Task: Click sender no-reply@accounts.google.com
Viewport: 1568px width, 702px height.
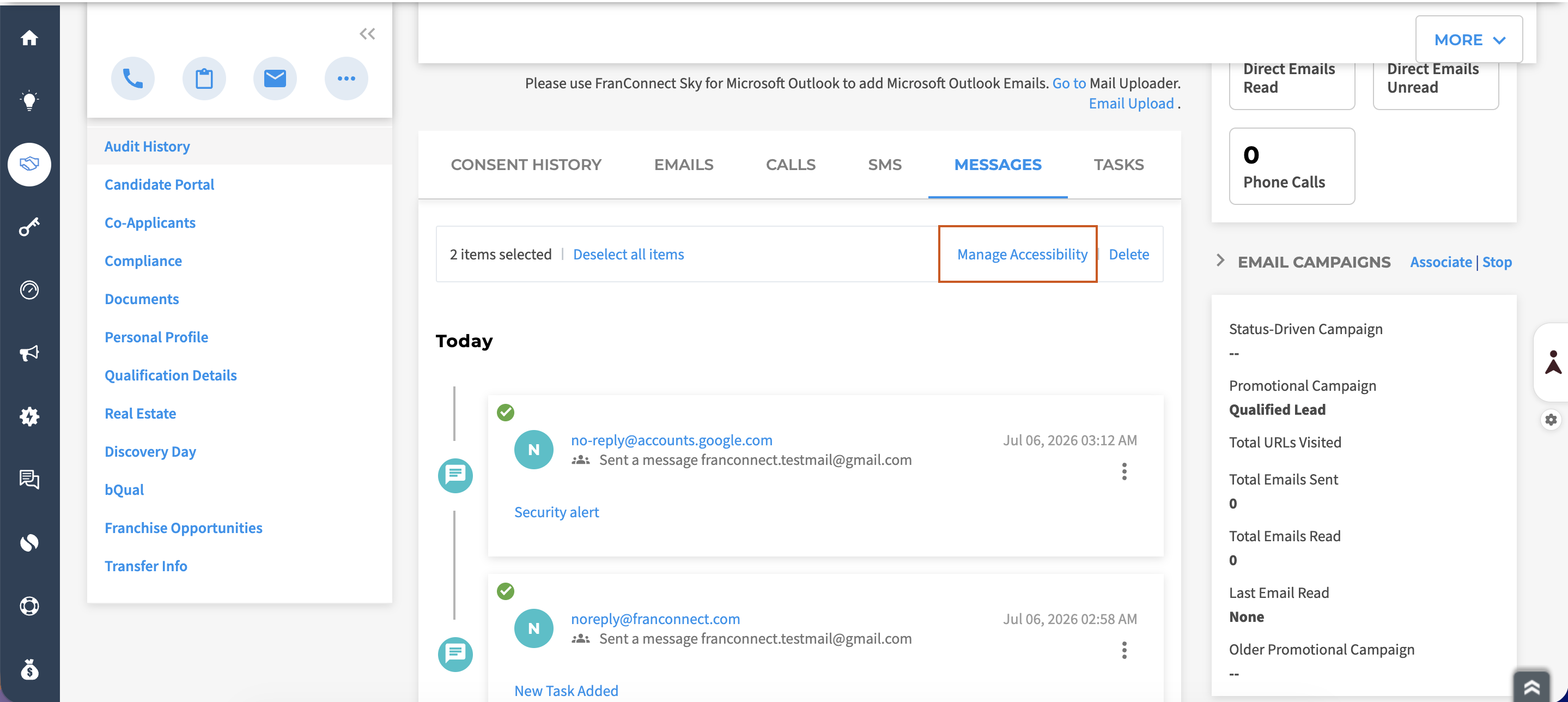Action: point(671,440)
